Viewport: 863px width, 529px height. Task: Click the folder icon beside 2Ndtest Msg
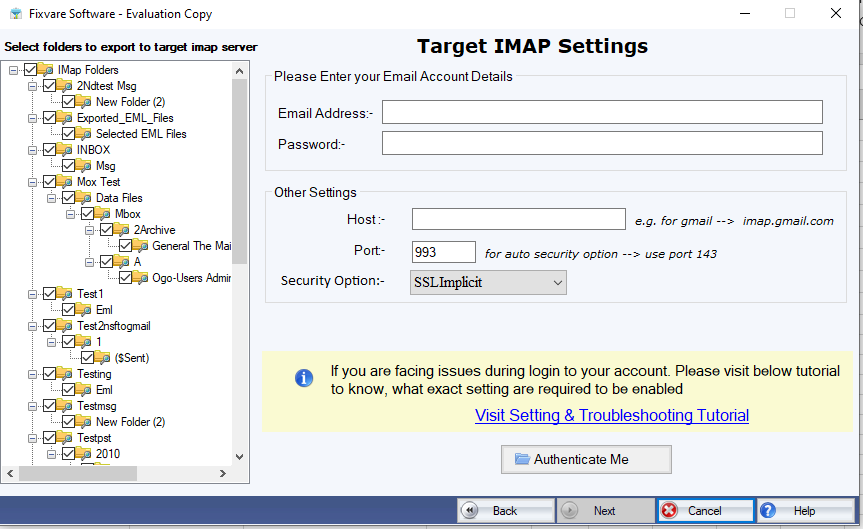[65, 86]
